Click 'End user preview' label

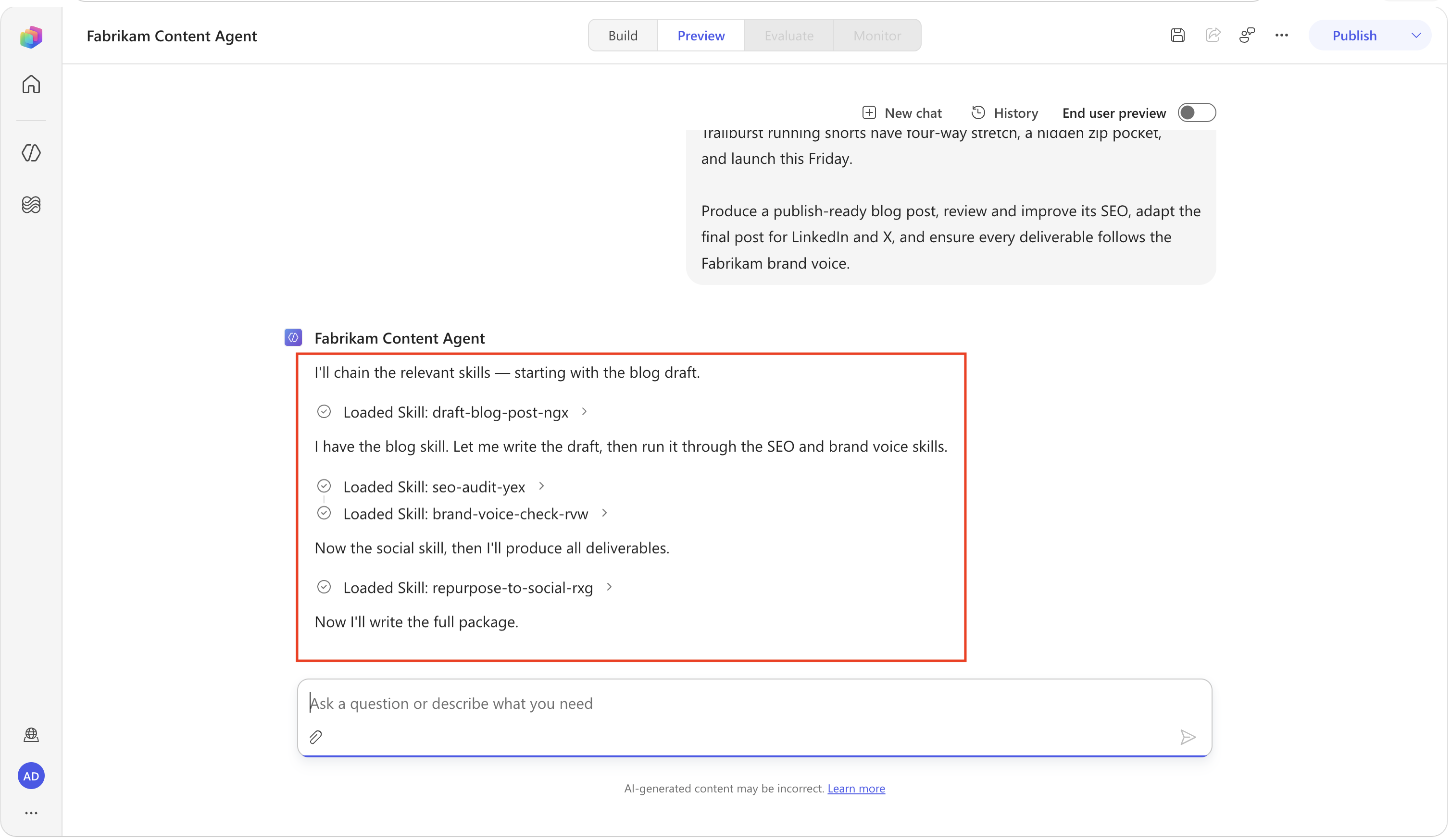click(x=1114, y=113)
